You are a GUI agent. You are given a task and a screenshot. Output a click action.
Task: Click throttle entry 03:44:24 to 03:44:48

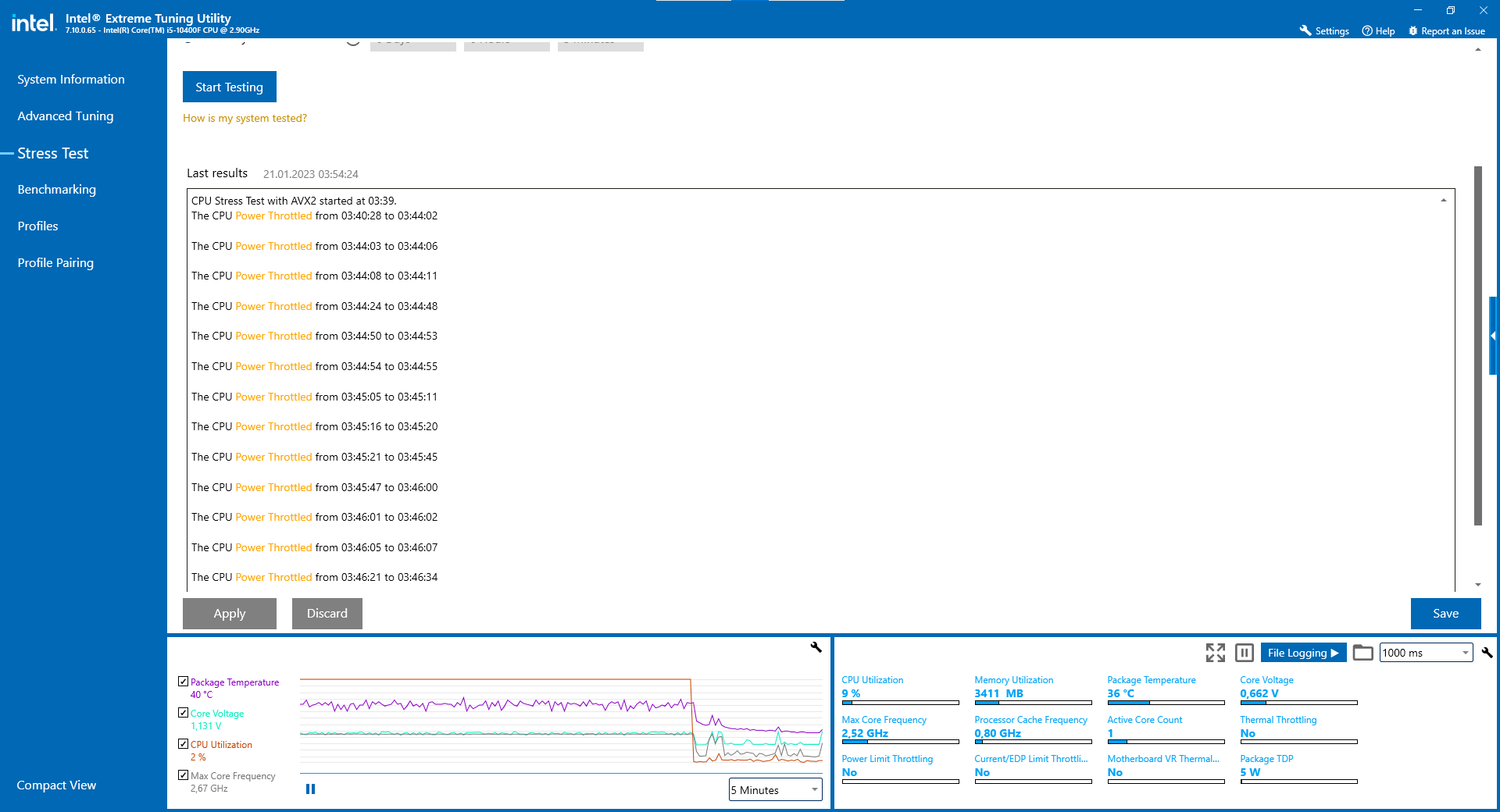pyautogui.click(x=314, y=306)
